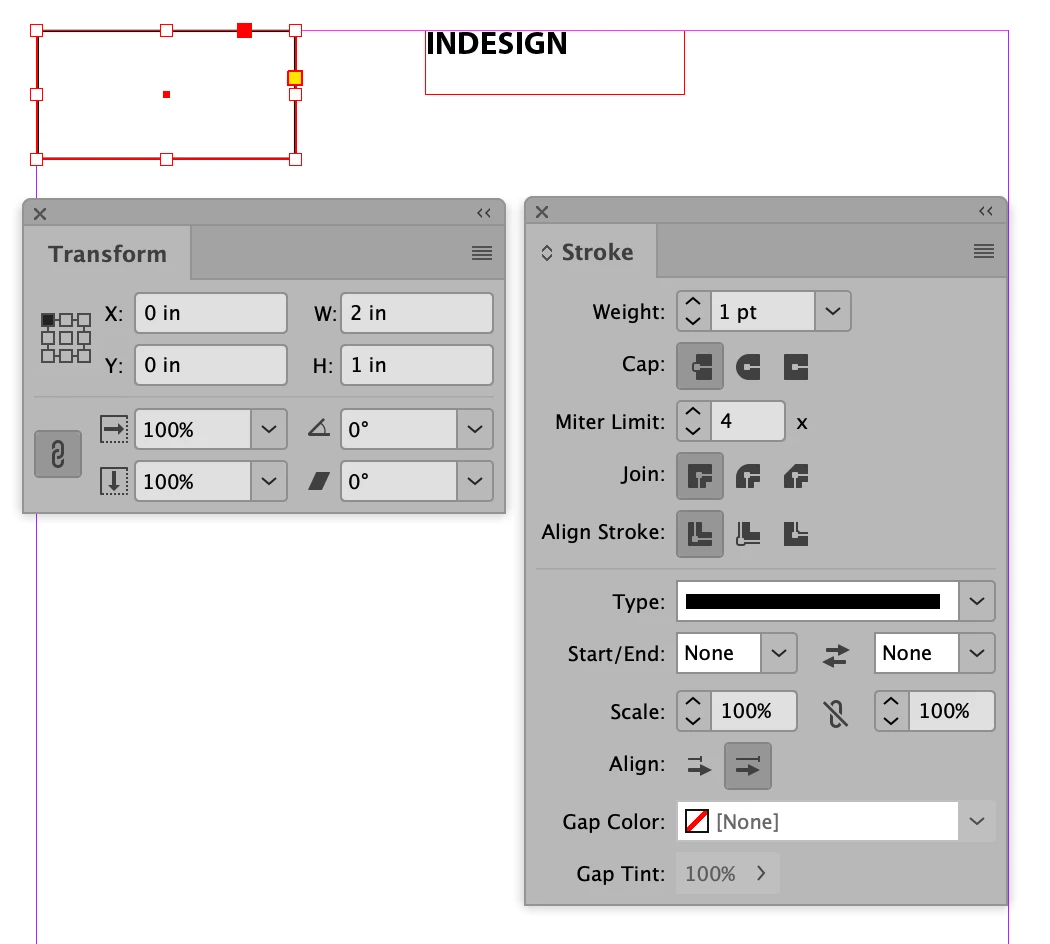Align stroke to inside
1050x944 pixels.
pyautogui.click(x=748, y=534)
